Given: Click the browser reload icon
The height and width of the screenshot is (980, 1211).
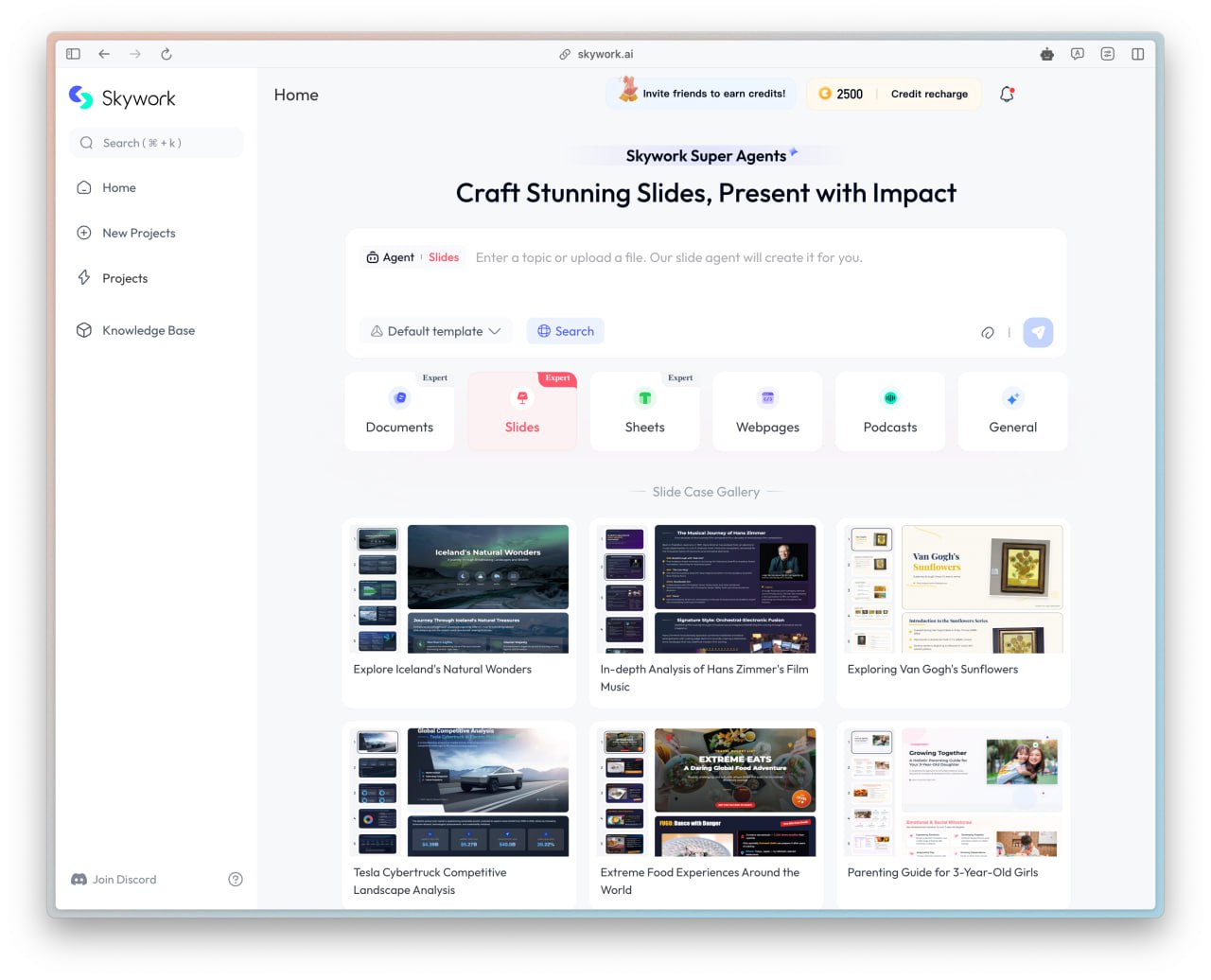Looking at the screenshot, I should click(x=167, y=54).
